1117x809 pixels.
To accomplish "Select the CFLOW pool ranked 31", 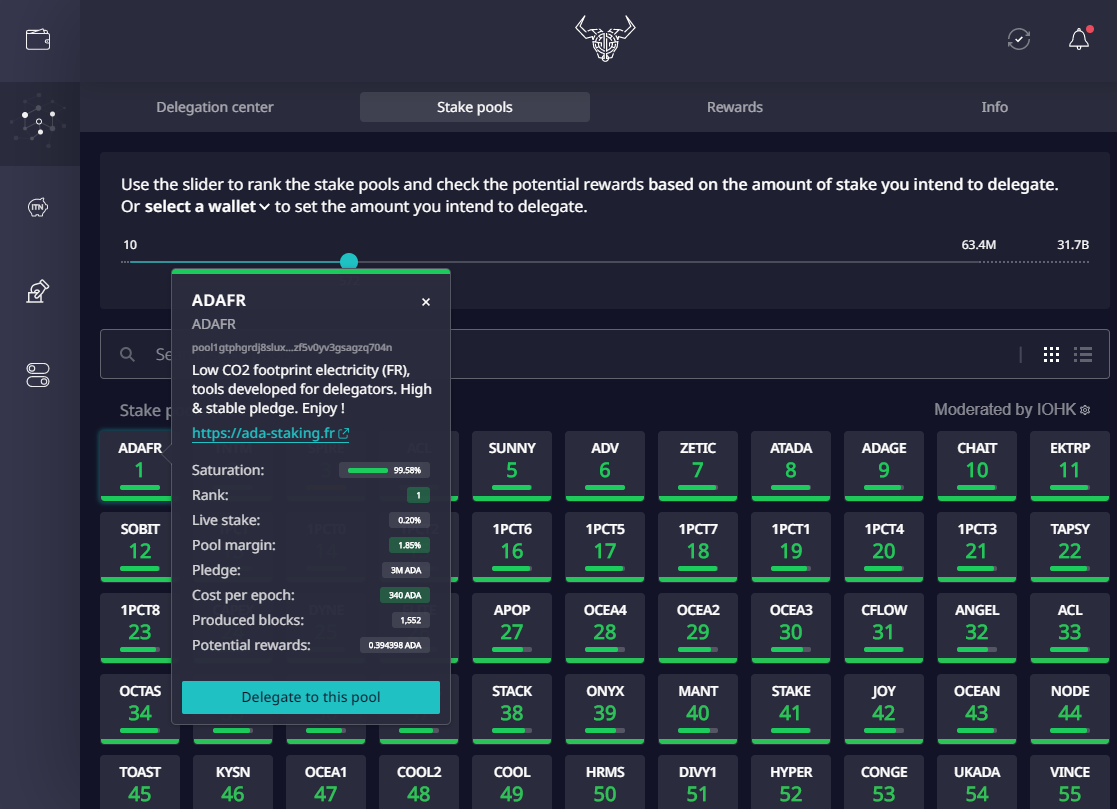I will click(x=883, y=628).
